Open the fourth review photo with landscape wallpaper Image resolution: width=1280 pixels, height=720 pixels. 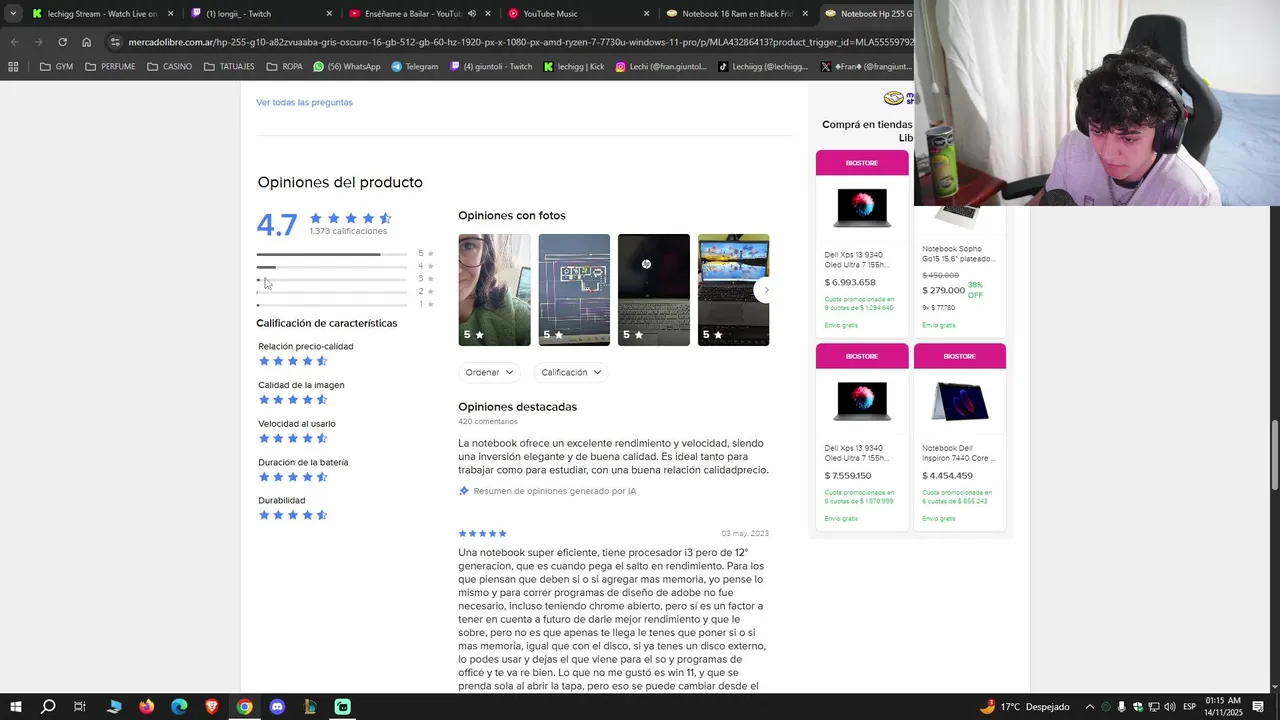[x=733, y=290]
